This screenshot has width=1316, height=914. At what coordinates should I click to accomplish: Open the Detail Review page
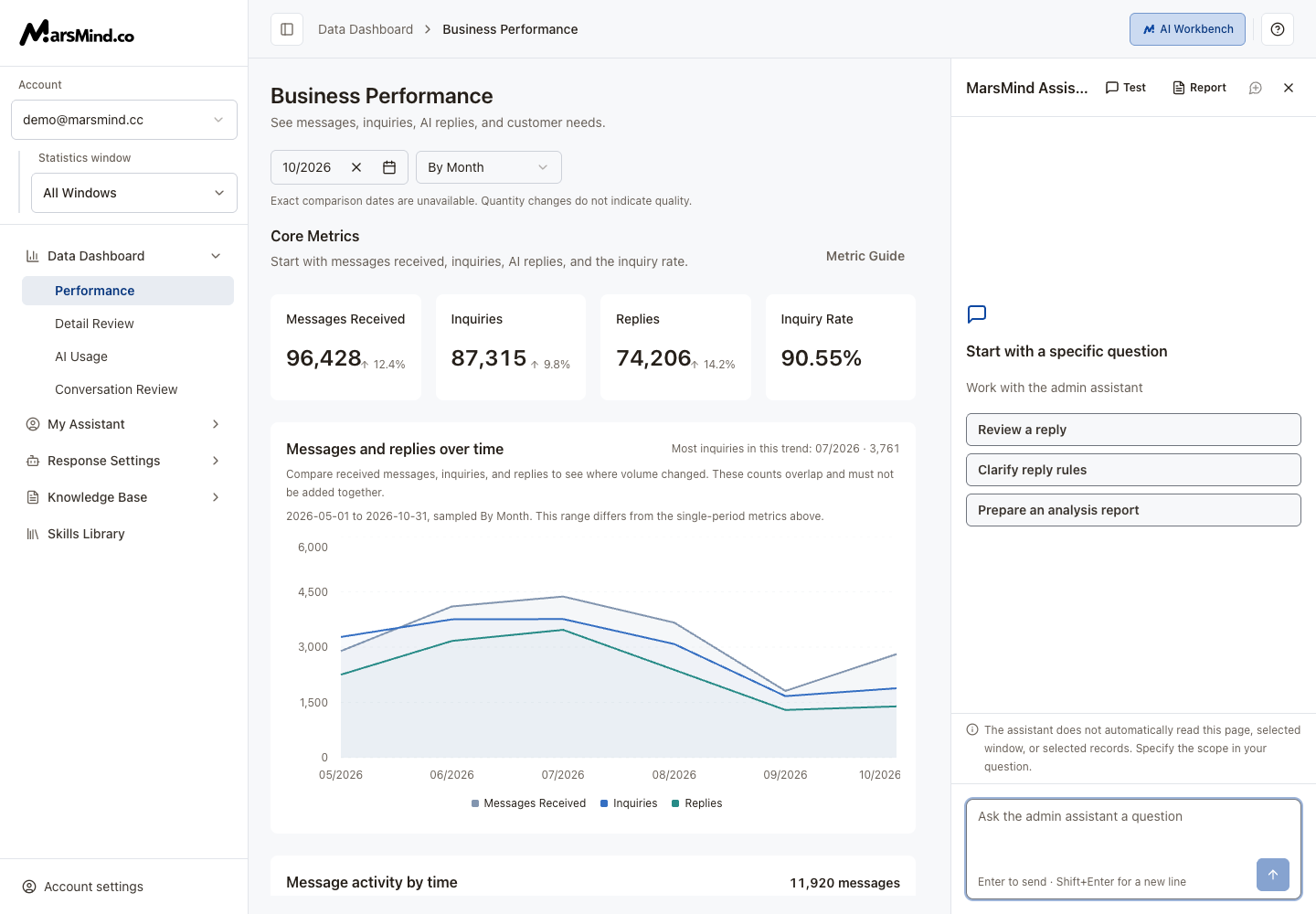pos(128,324)
